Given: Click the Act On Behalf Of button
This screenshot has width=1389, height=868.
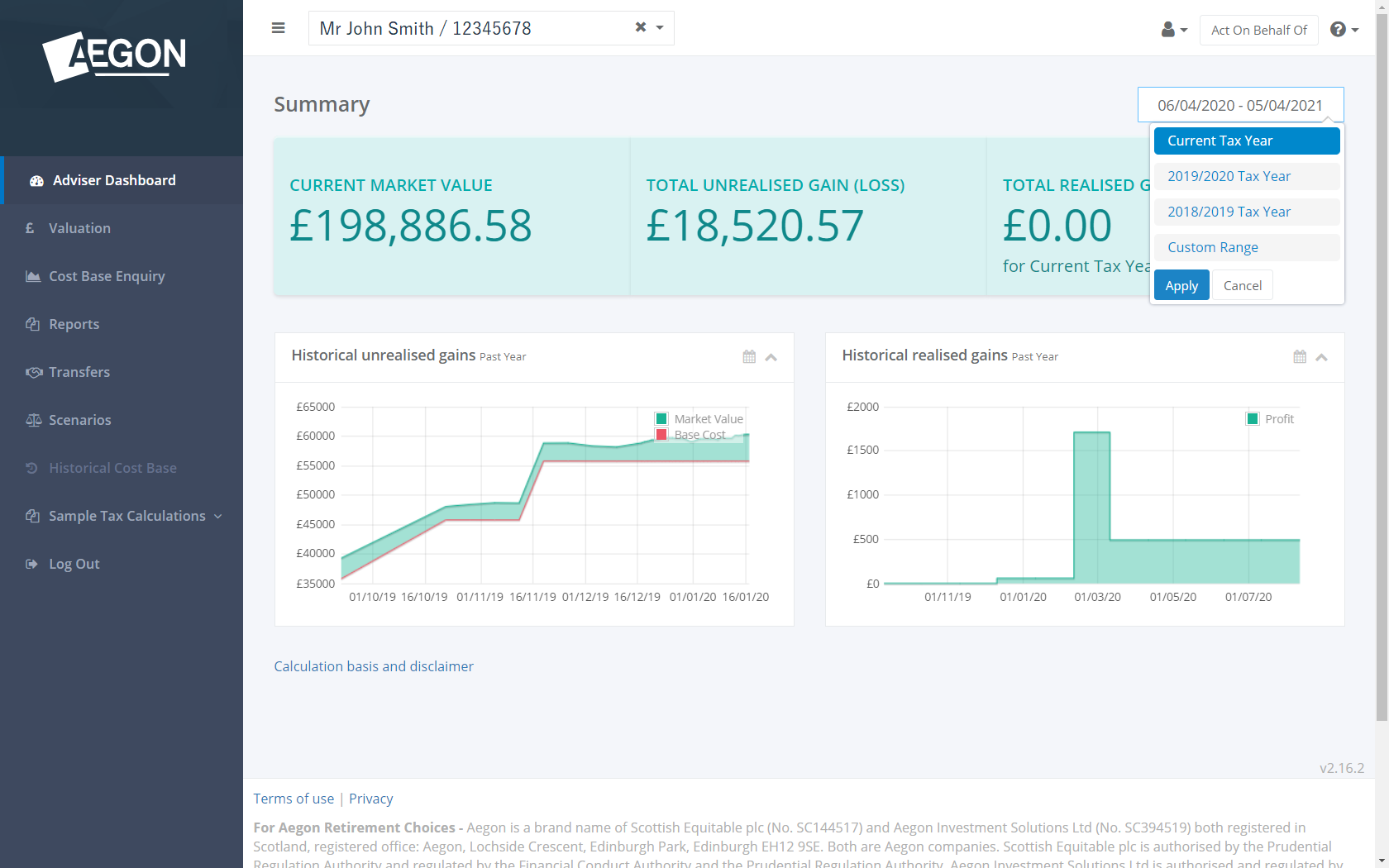Looking at the screenshot, I should point(1258,30).
